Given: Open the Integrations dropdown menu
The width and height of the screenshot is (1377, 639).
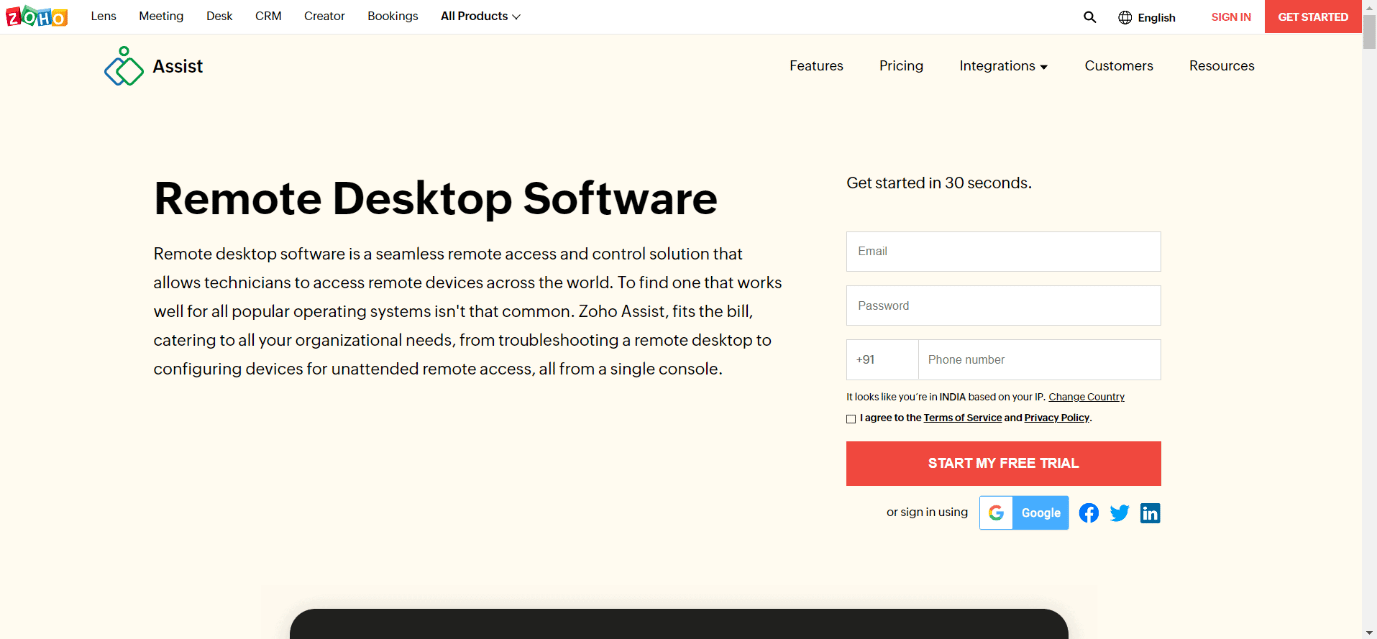Looking at the screenshot, I should click(x=1003, y=66).
